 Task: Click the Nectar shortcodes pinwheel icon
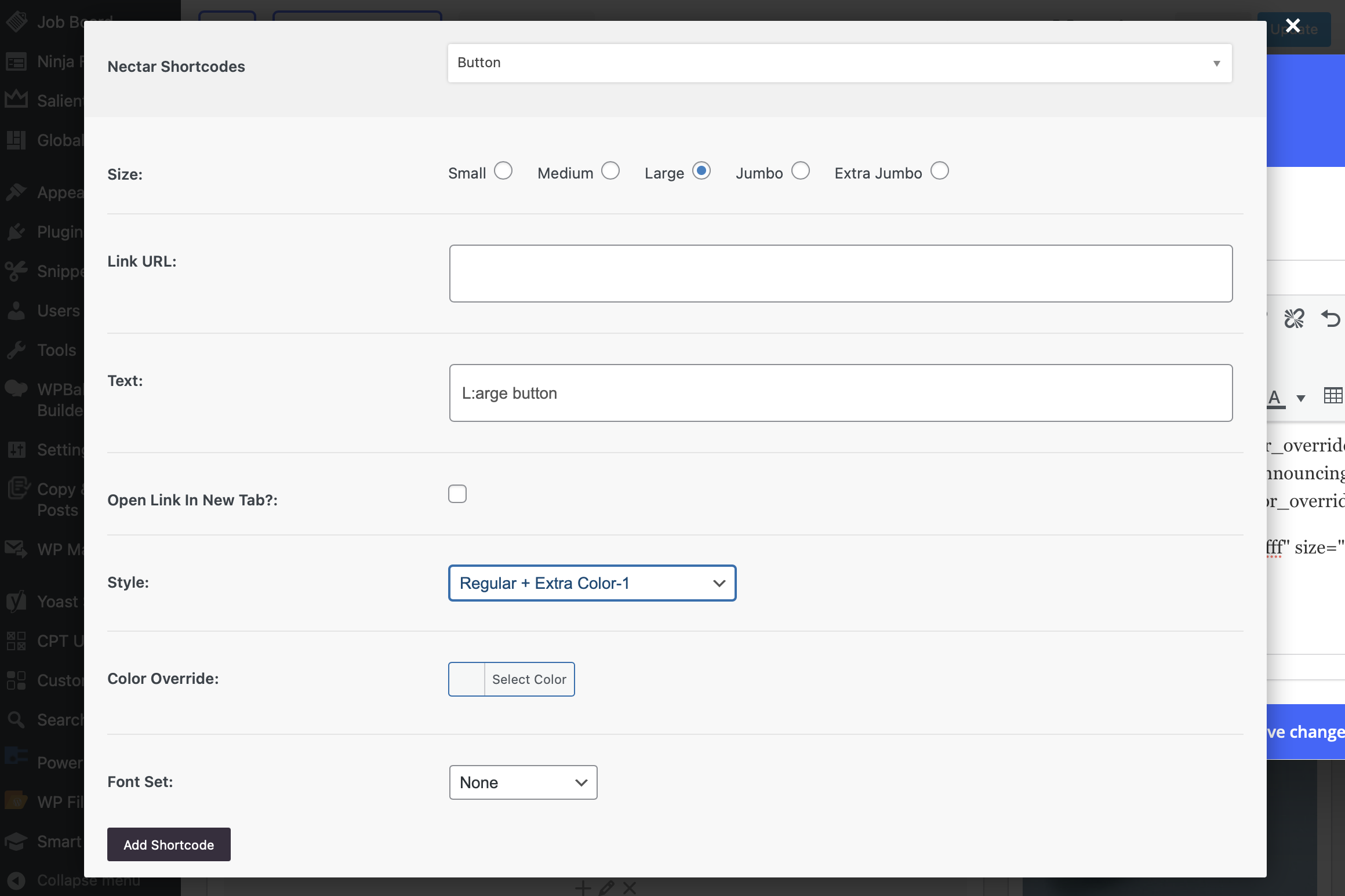1295,318
